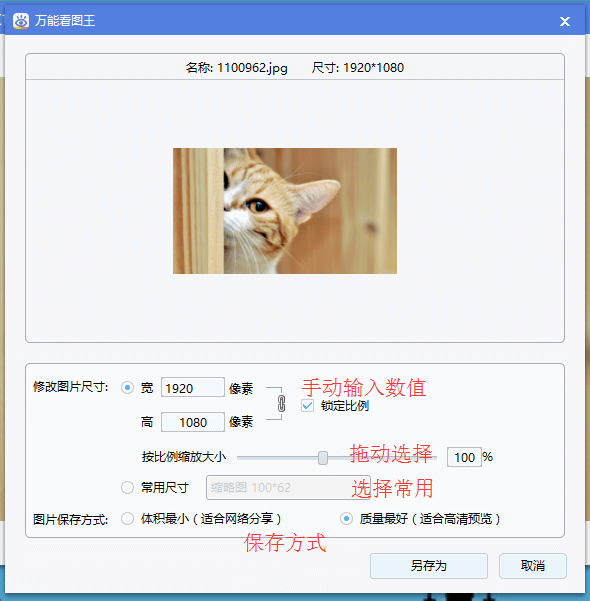Click the 按比例缩放大小 label
590x601 pixels.
(x=184, y=457)
